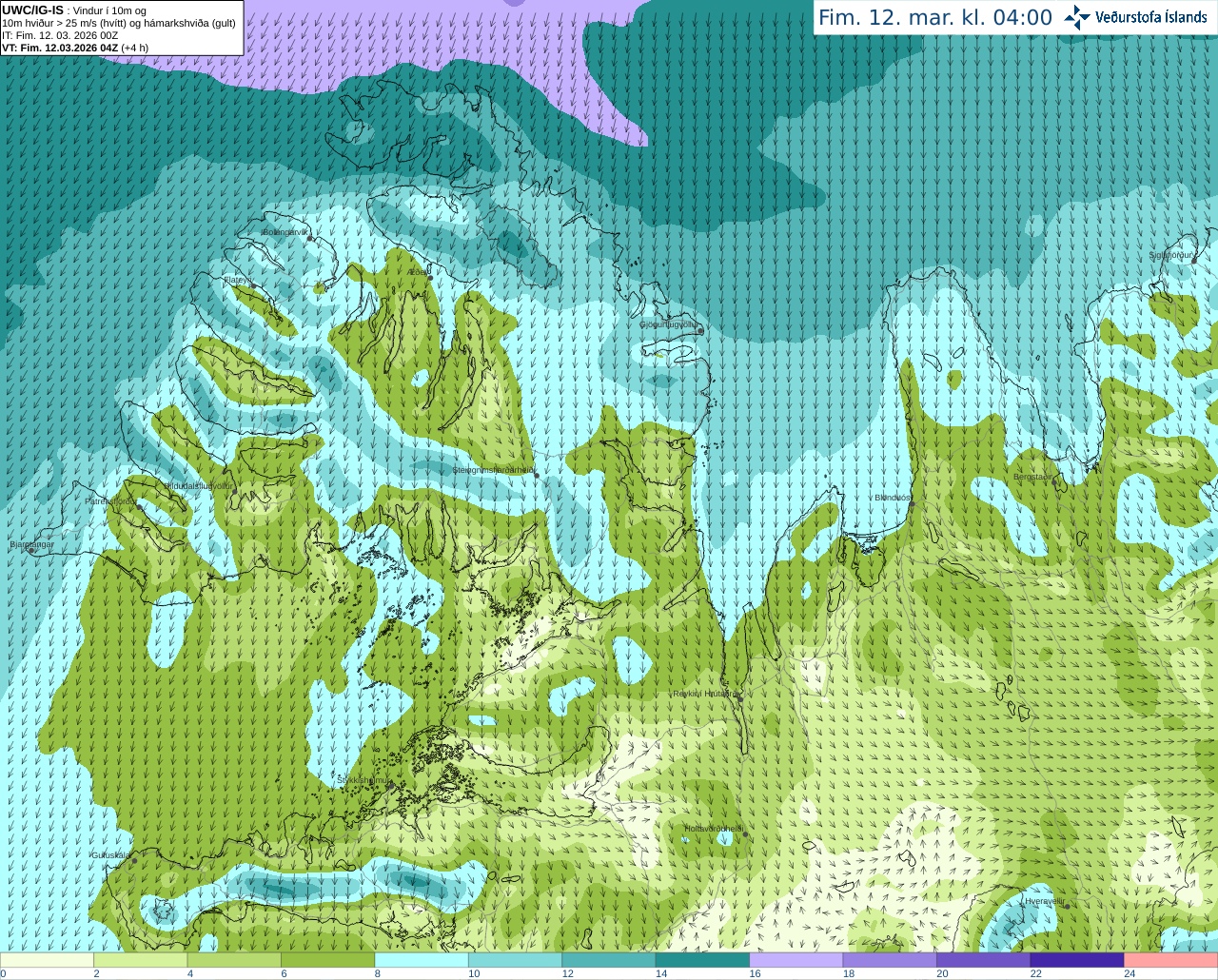Viewport: 1218px width, 980px height.
Task: Click the Bergstaðir station label
Action: [1033, 477]
